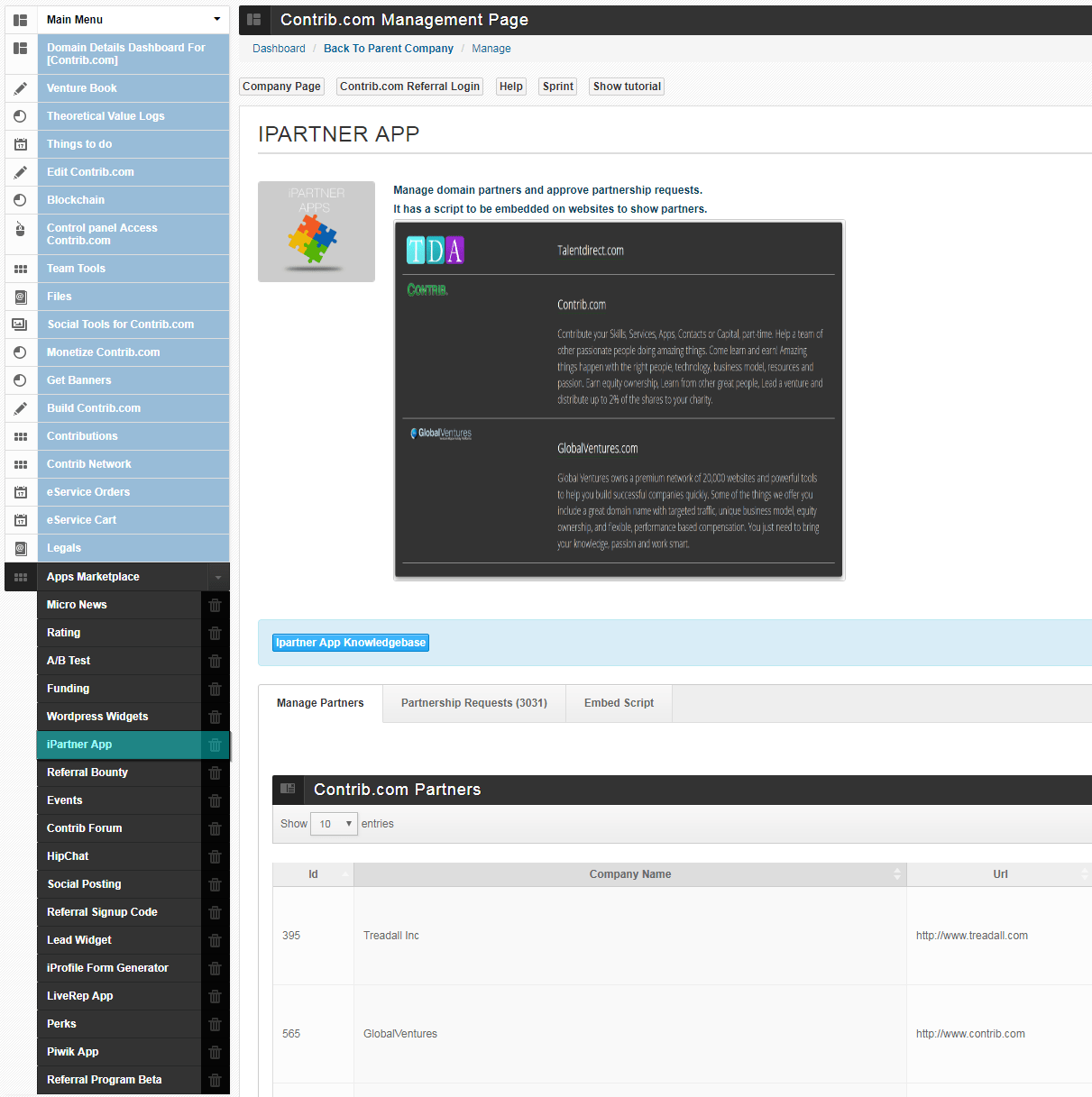Select iPartner App in the sidebar
Screen dimensions: 1092x1097
pos(119,745)
